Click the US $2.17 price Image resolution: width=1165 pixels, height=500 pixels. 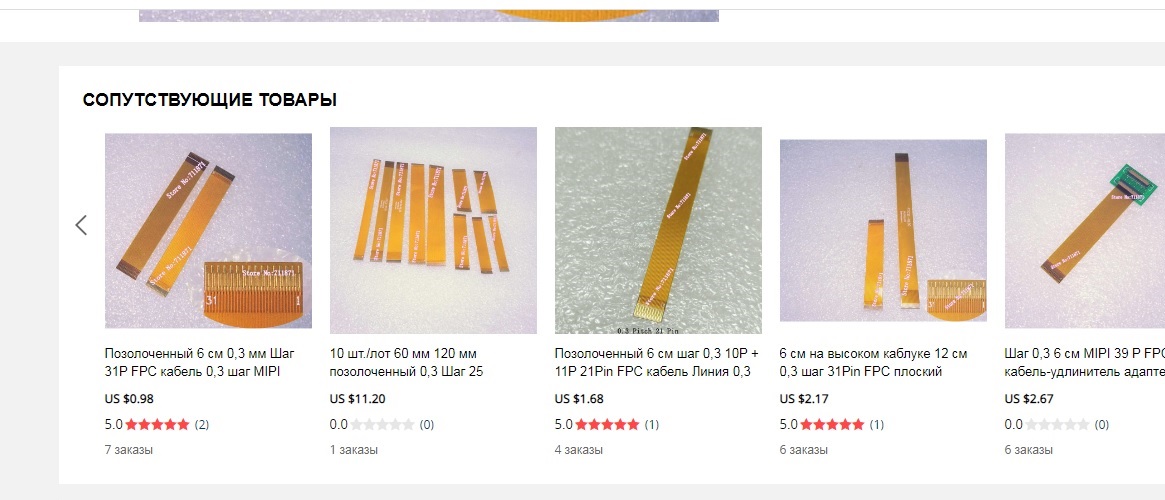click(805, 399)
